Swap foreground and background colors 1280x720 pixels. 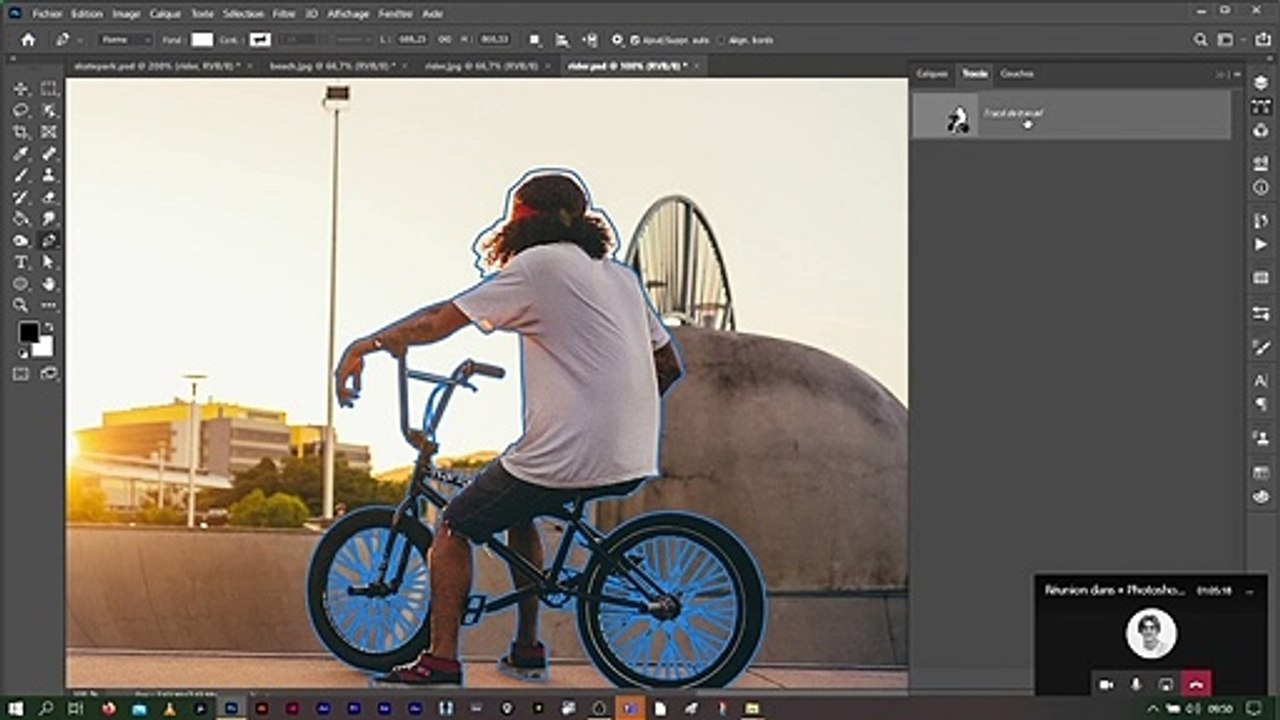pyautogui.click(x=49, y=327)
